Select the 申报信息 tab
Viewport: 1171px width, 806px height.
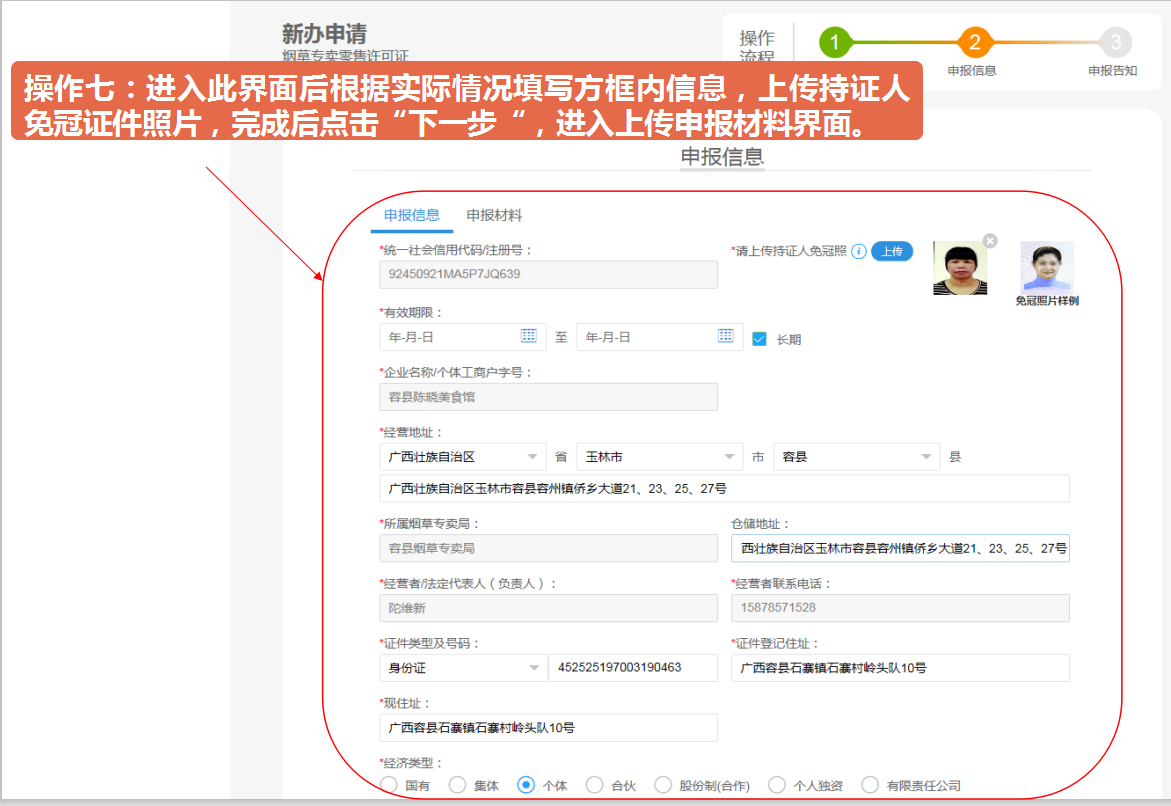point(412,216)
